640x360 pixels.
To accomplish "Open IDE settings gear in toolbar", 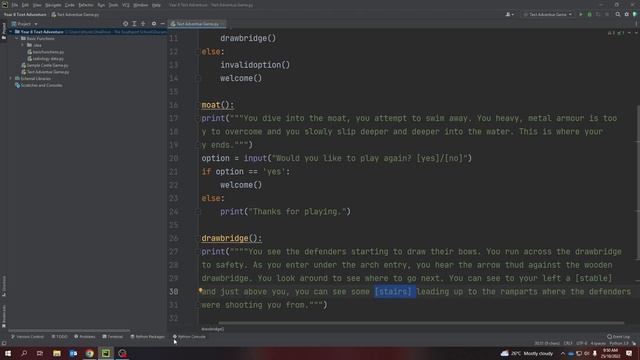I will pos(627,14).
